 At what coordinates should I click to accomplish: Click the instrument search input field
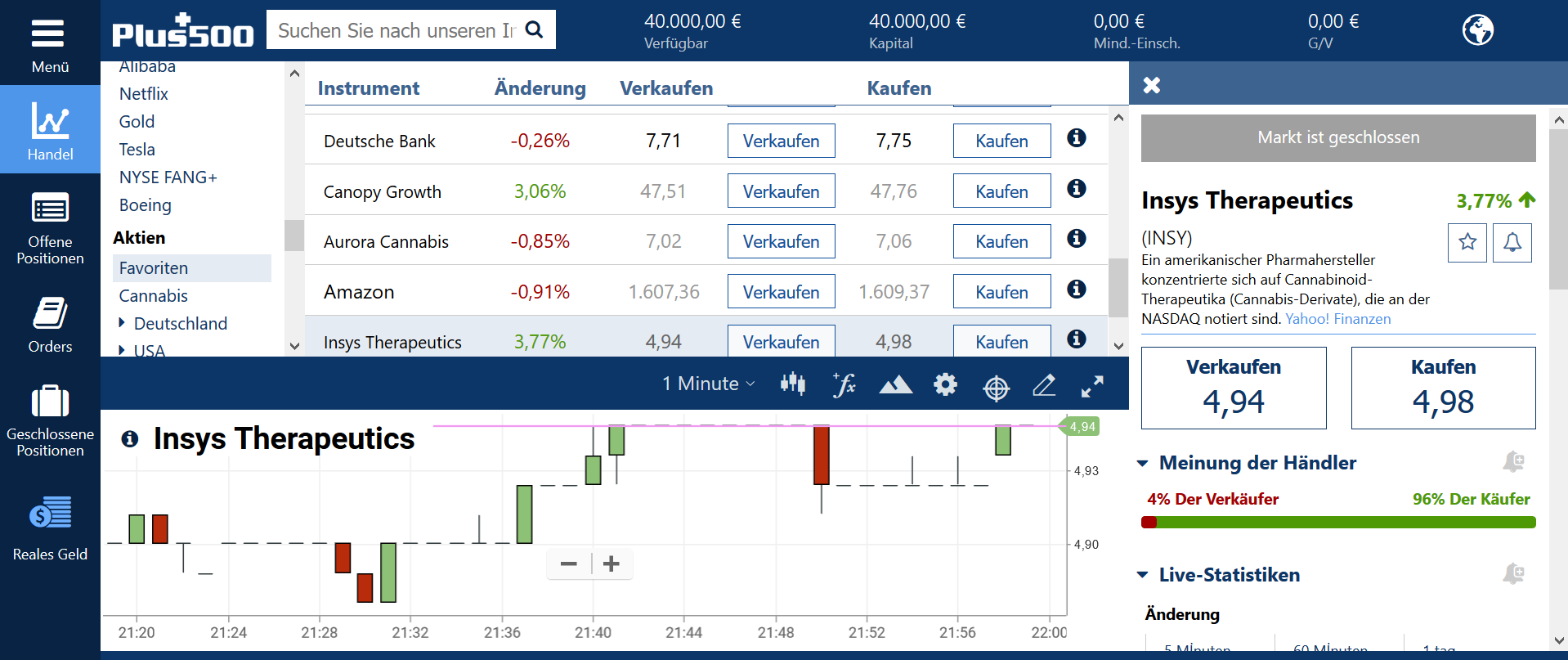(x=396, y=30)
